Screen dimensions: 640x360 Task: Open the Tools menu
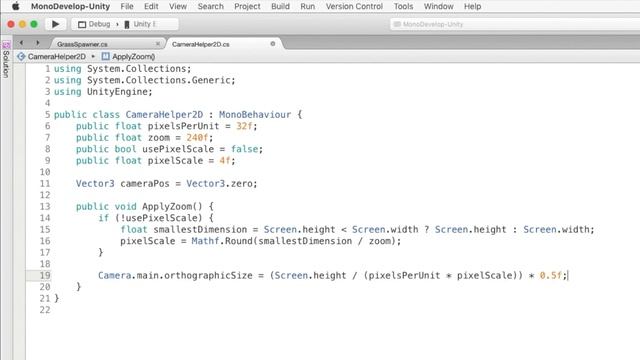pyautogui.click(x=403, y=6)
